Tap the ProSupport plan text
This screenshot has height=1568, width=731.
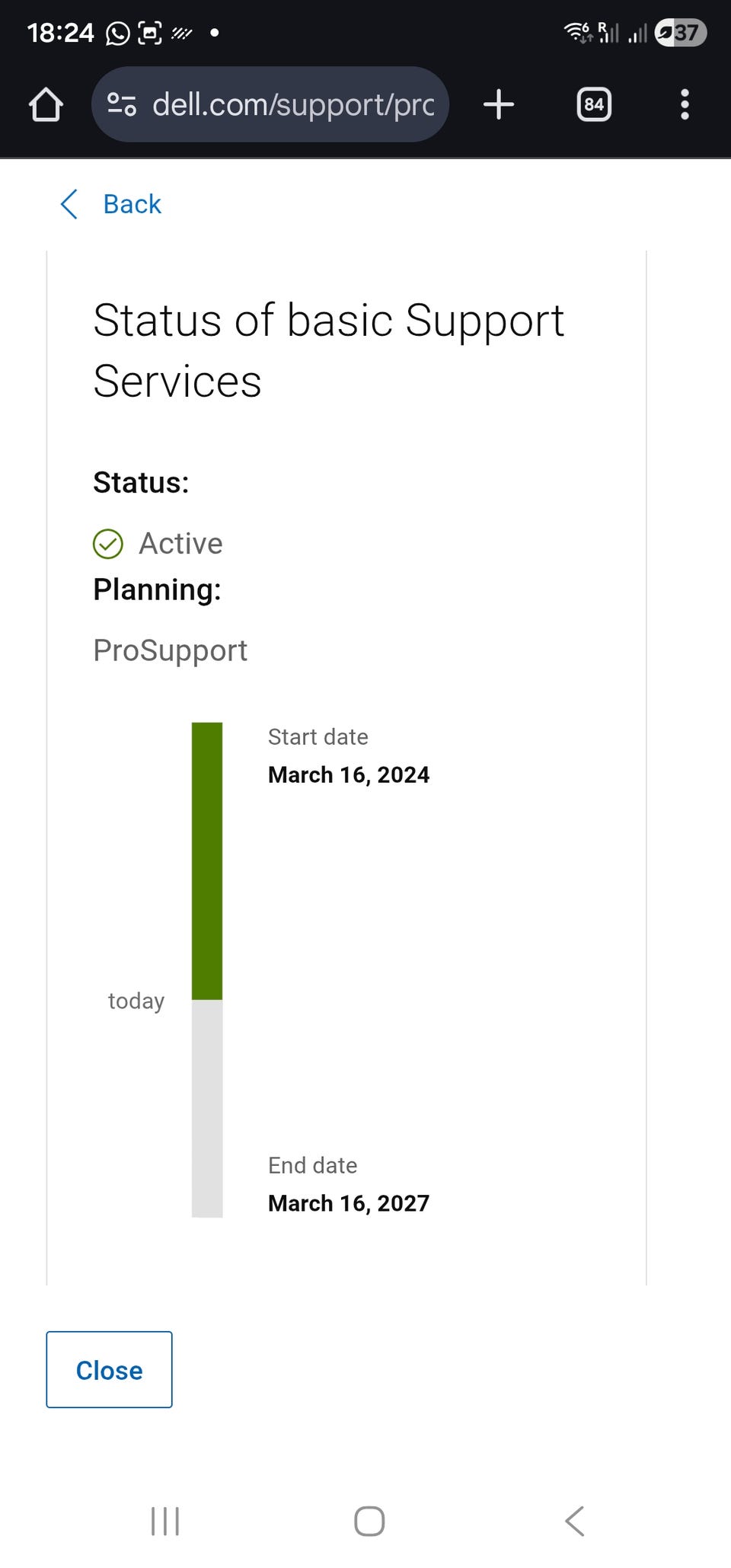point(170,650)
